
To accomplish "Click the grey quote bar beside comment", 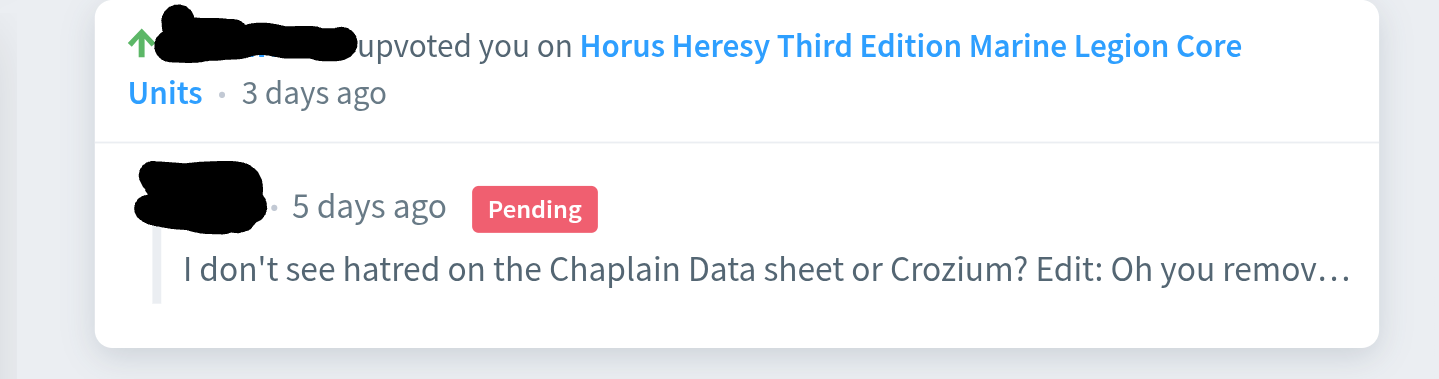I will coord(156,265).
